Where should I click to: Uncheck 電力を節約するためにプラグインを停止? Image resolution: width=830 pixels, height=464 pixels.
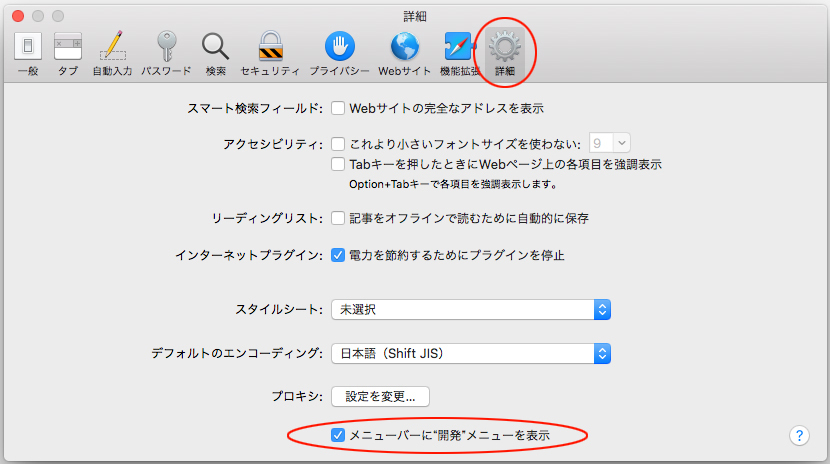(338, 255)
